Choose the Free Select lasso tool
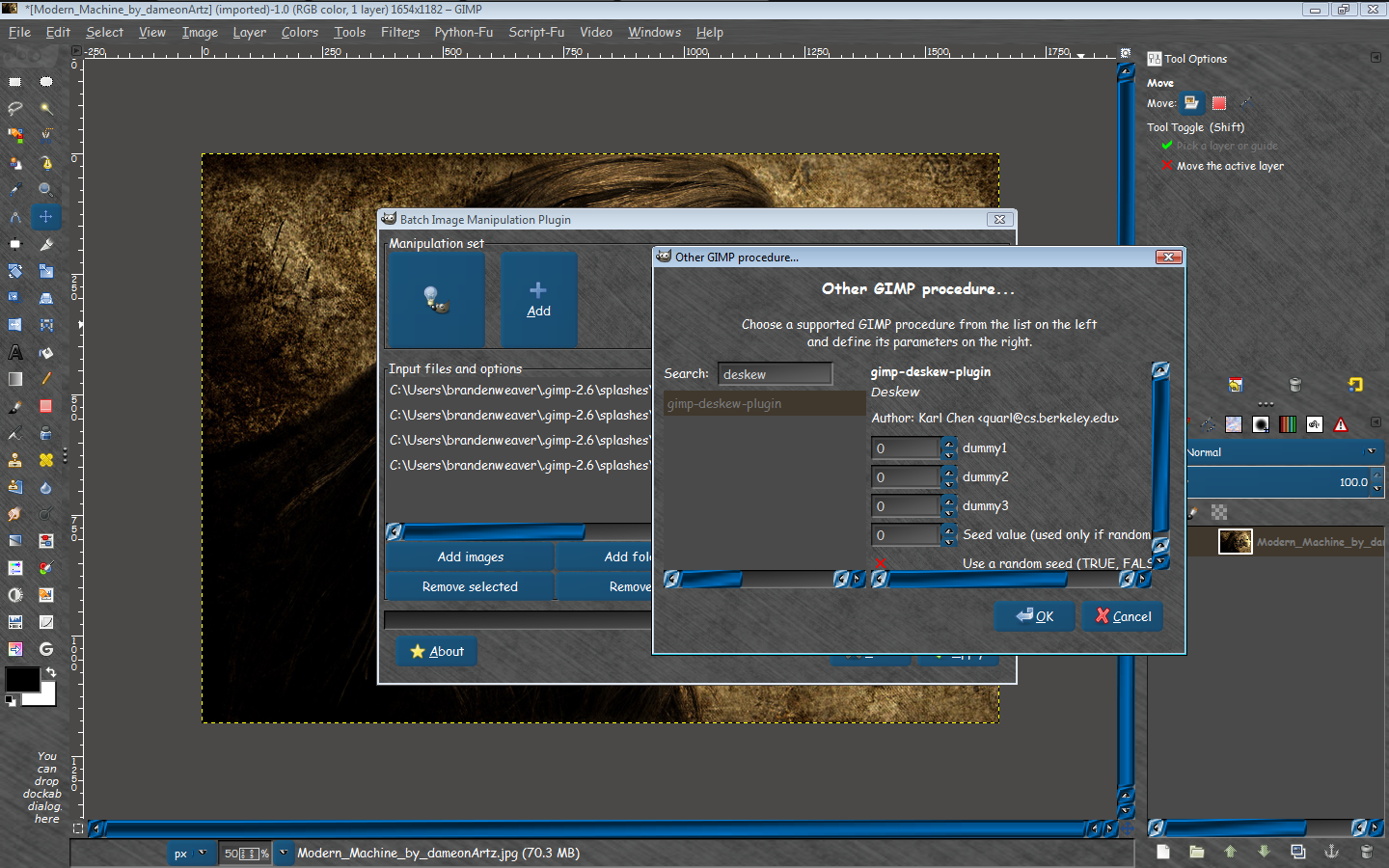 [15, 109]
